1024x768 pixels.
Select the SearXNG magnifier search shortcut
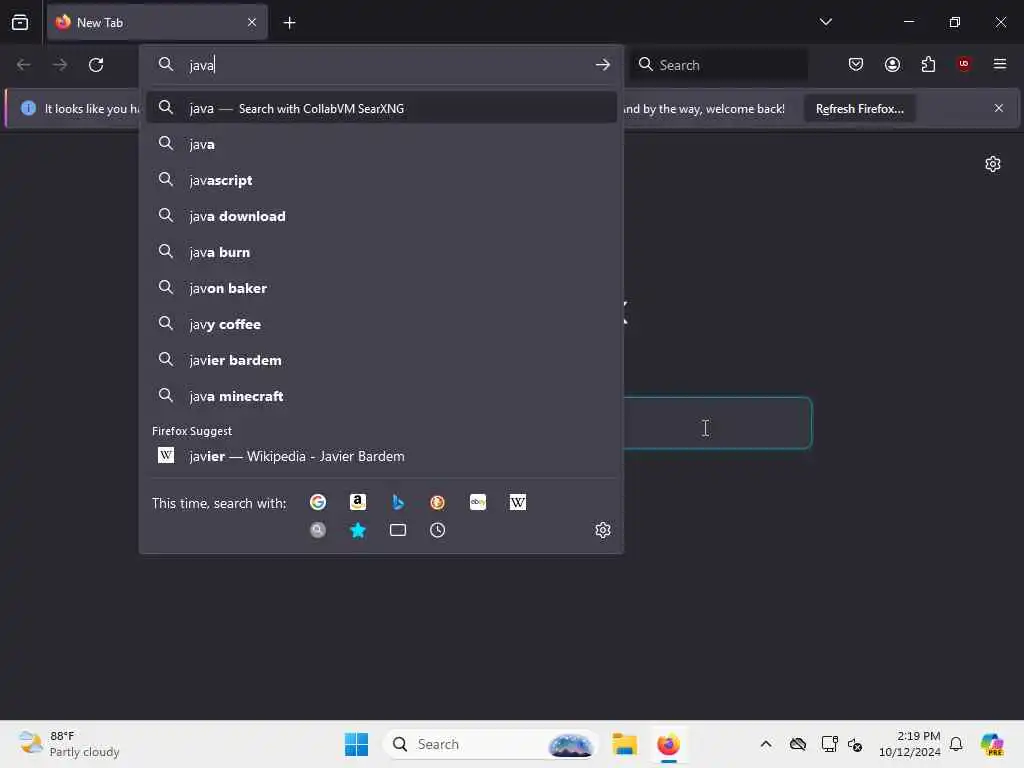pyautogui.click(x=318, y=530)
